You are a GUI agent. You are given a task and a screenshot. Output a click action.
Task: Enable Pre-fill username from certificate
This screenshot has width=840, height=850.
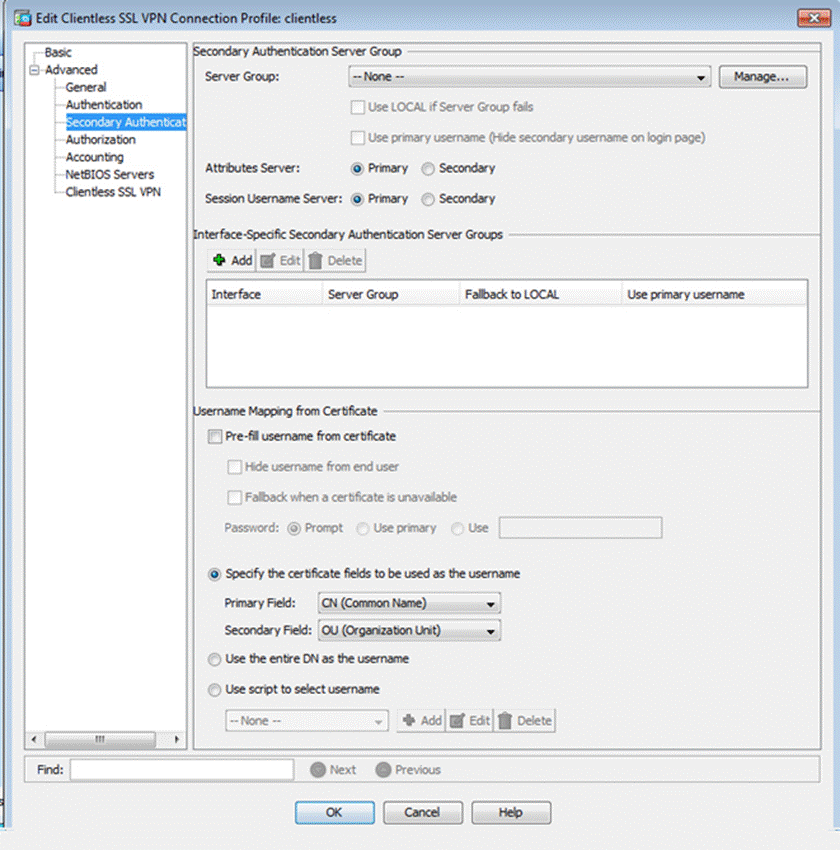(x=214, y=436)
